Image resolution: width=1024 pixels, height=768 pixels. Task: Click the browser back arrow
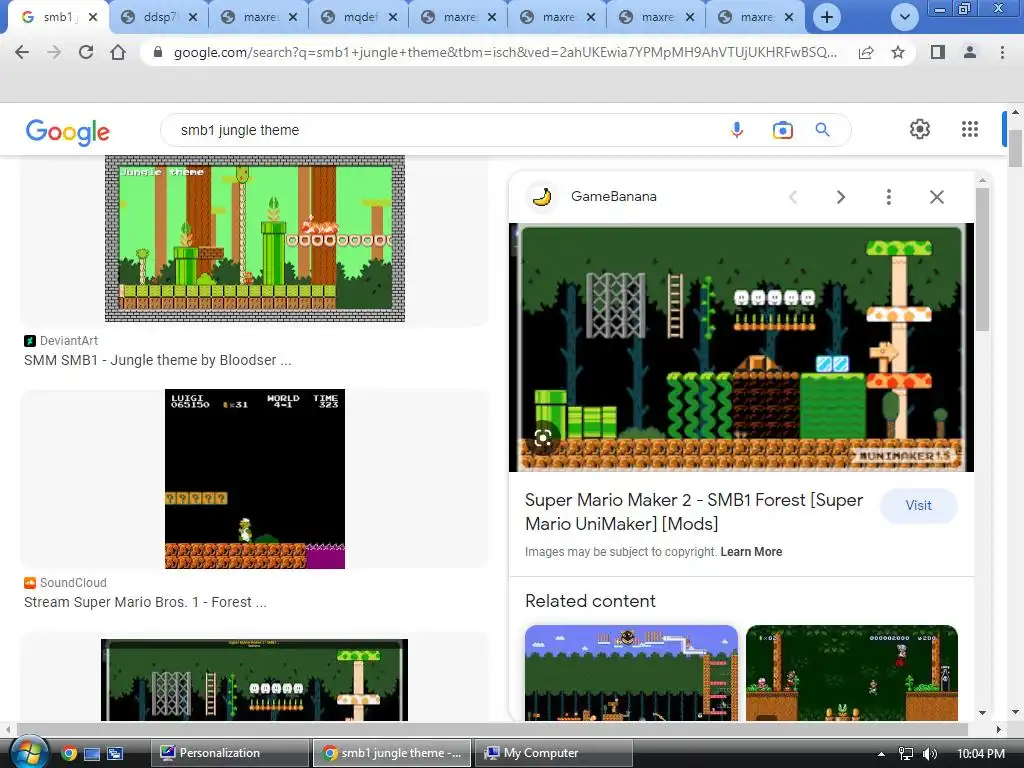pos(22,52)
